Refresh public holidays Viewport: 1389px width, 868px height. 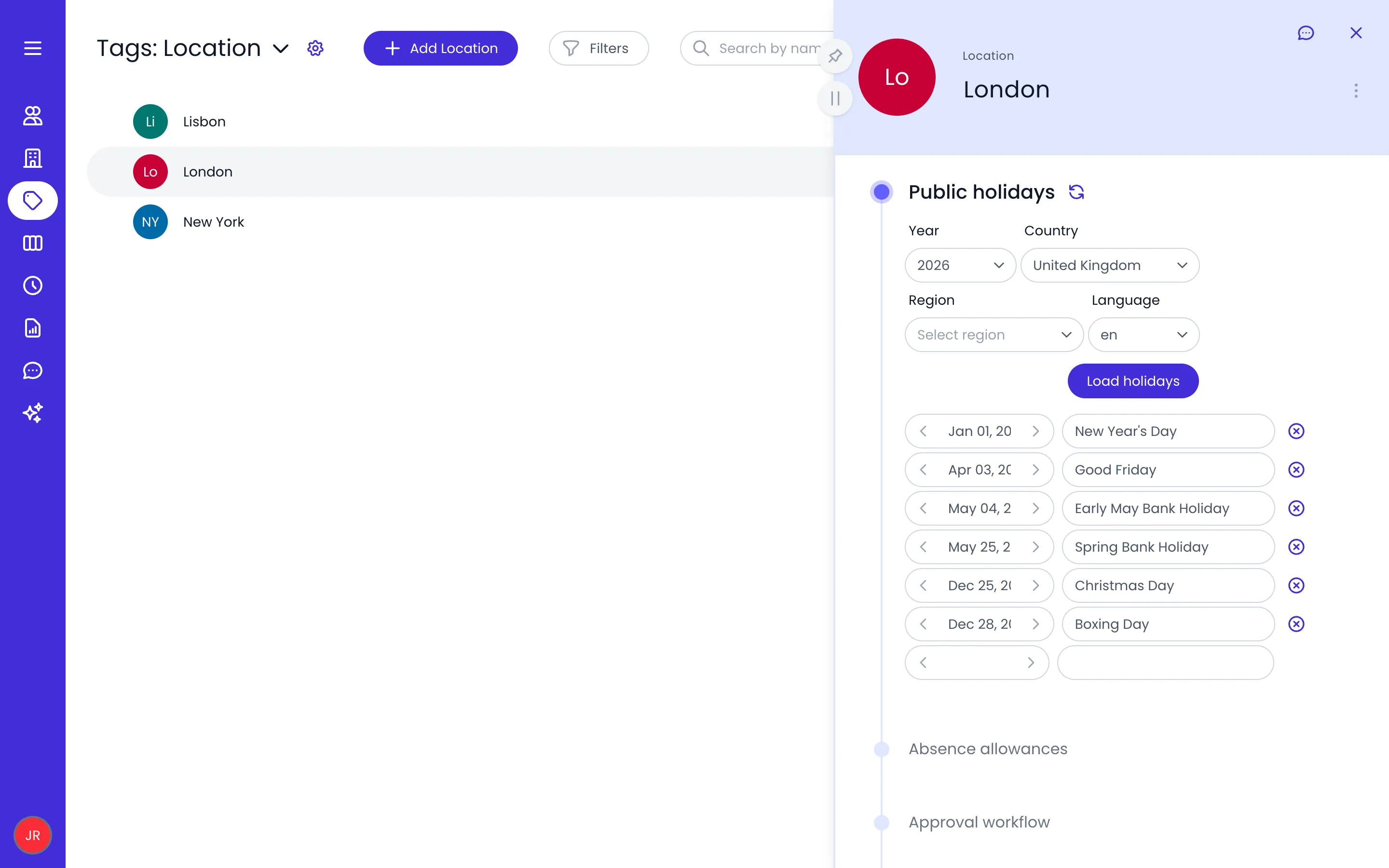pyautogui.click(x=1076, y=192)
